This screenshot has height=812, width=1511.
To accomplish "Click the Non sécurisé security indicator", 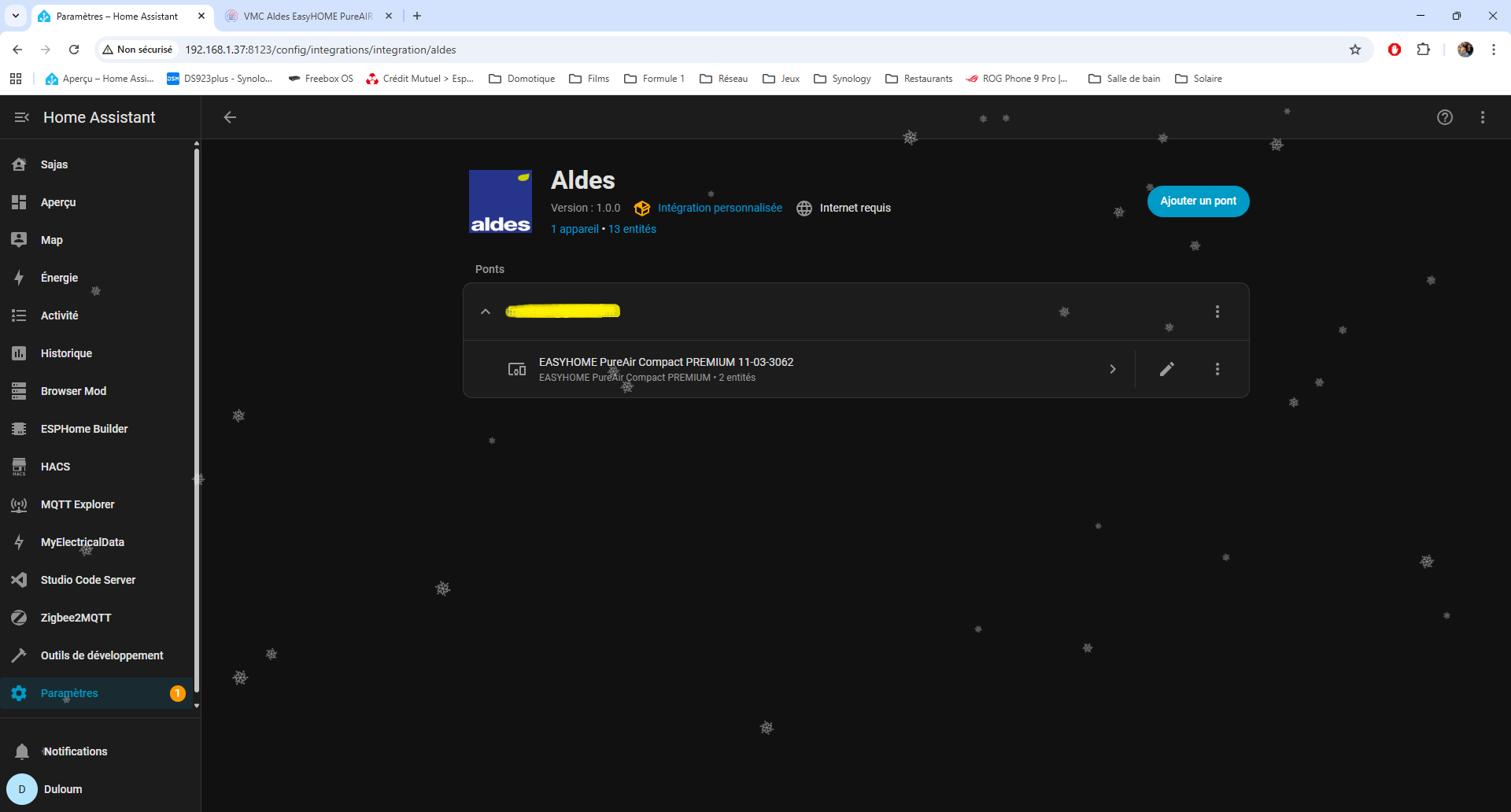I will coord(138,50).
